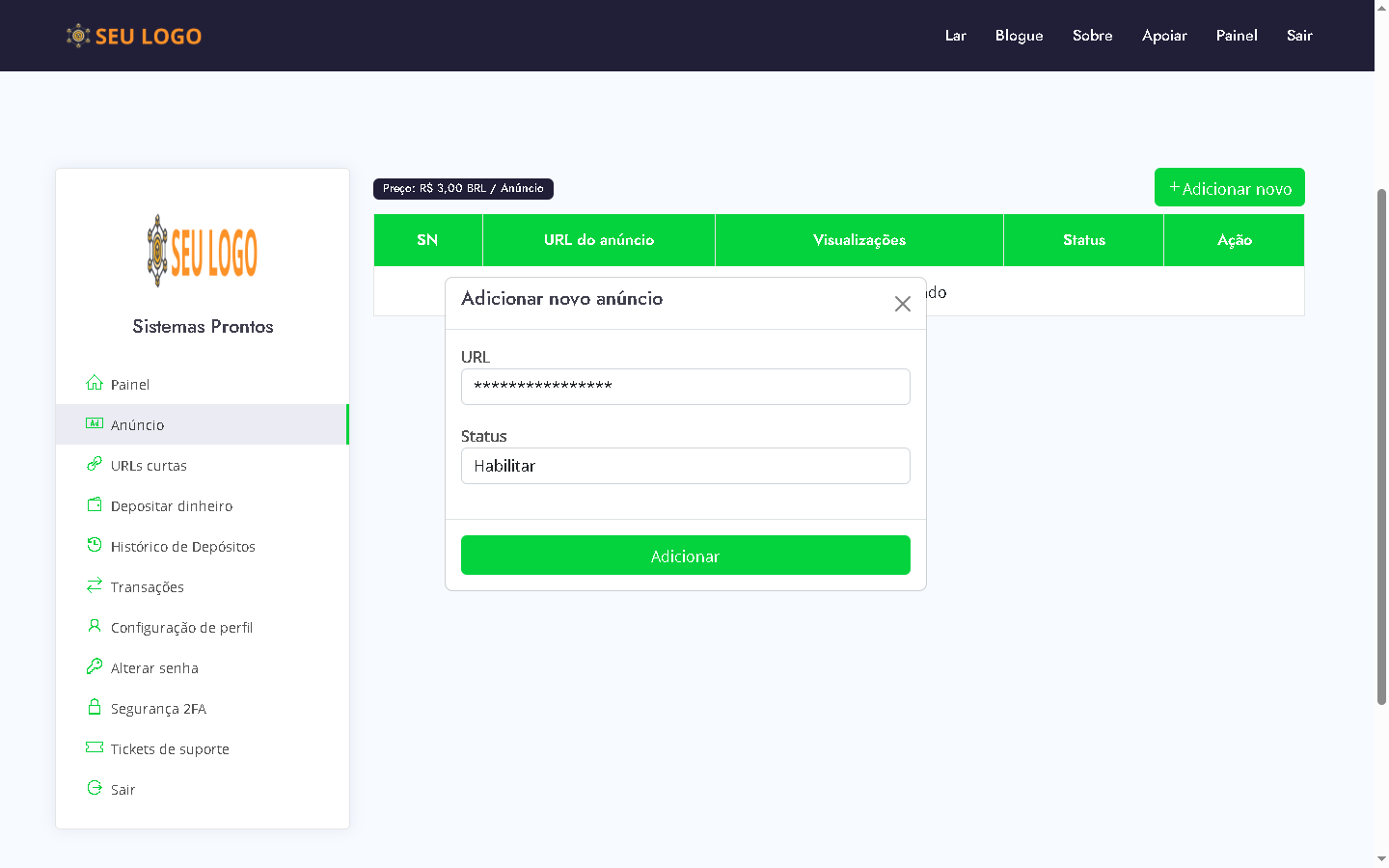Open Configuração de perfil in sidebar
This screenshot has width=1389, height=868.
tap(181, 628)
